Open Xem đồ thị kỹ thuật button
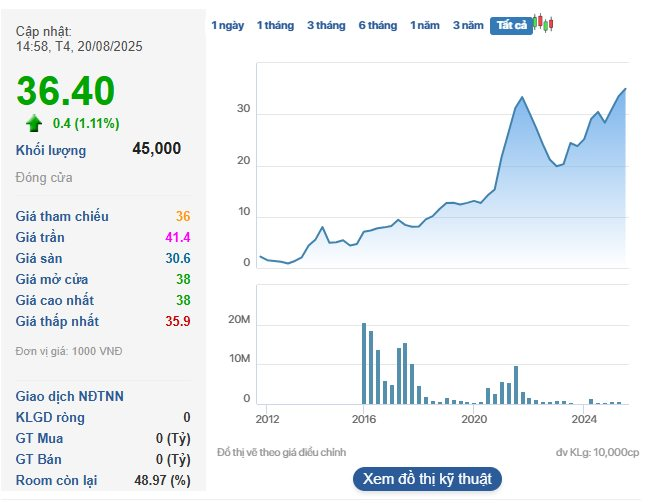Image resolution: width=650 pixels, height=503 pixels. [x=427, y=479]
